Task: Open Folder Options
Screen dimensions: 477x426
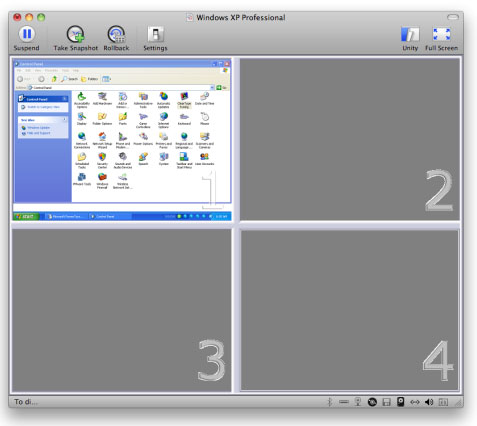Action: [x=102, y=119]
